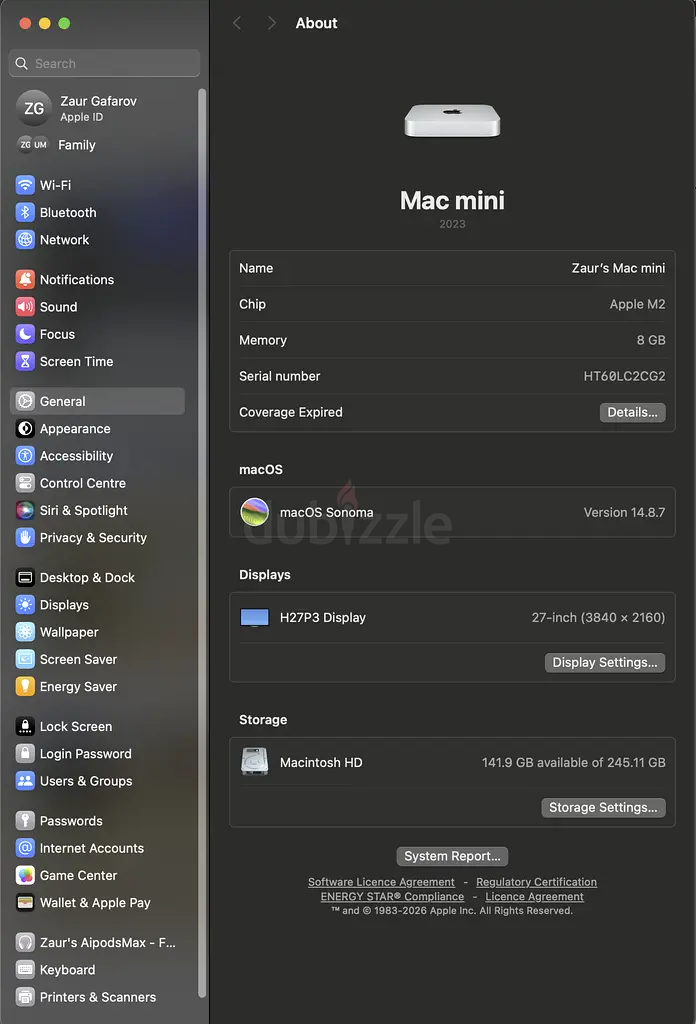
Task: Open ENERGY STAR Compliance link
Action: click(392, 897)
